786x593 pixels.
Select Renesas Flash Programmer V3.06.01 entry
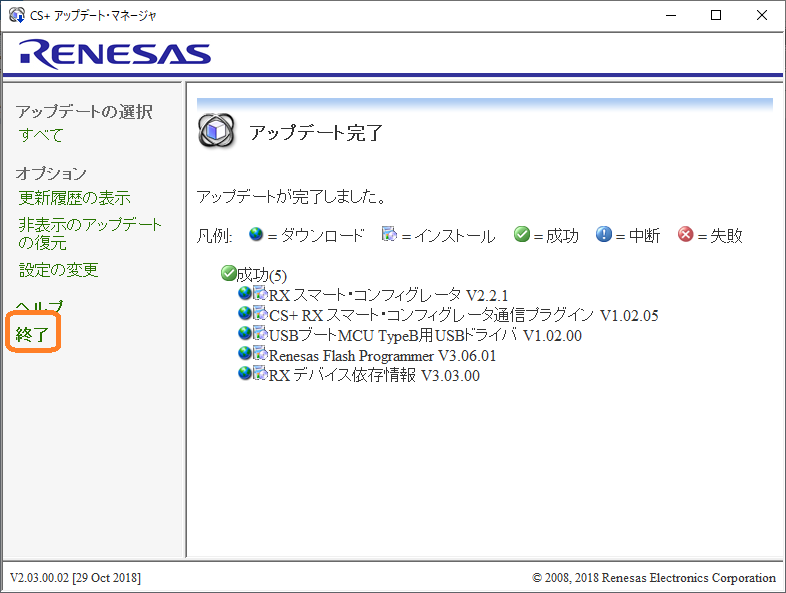(382, 355)
